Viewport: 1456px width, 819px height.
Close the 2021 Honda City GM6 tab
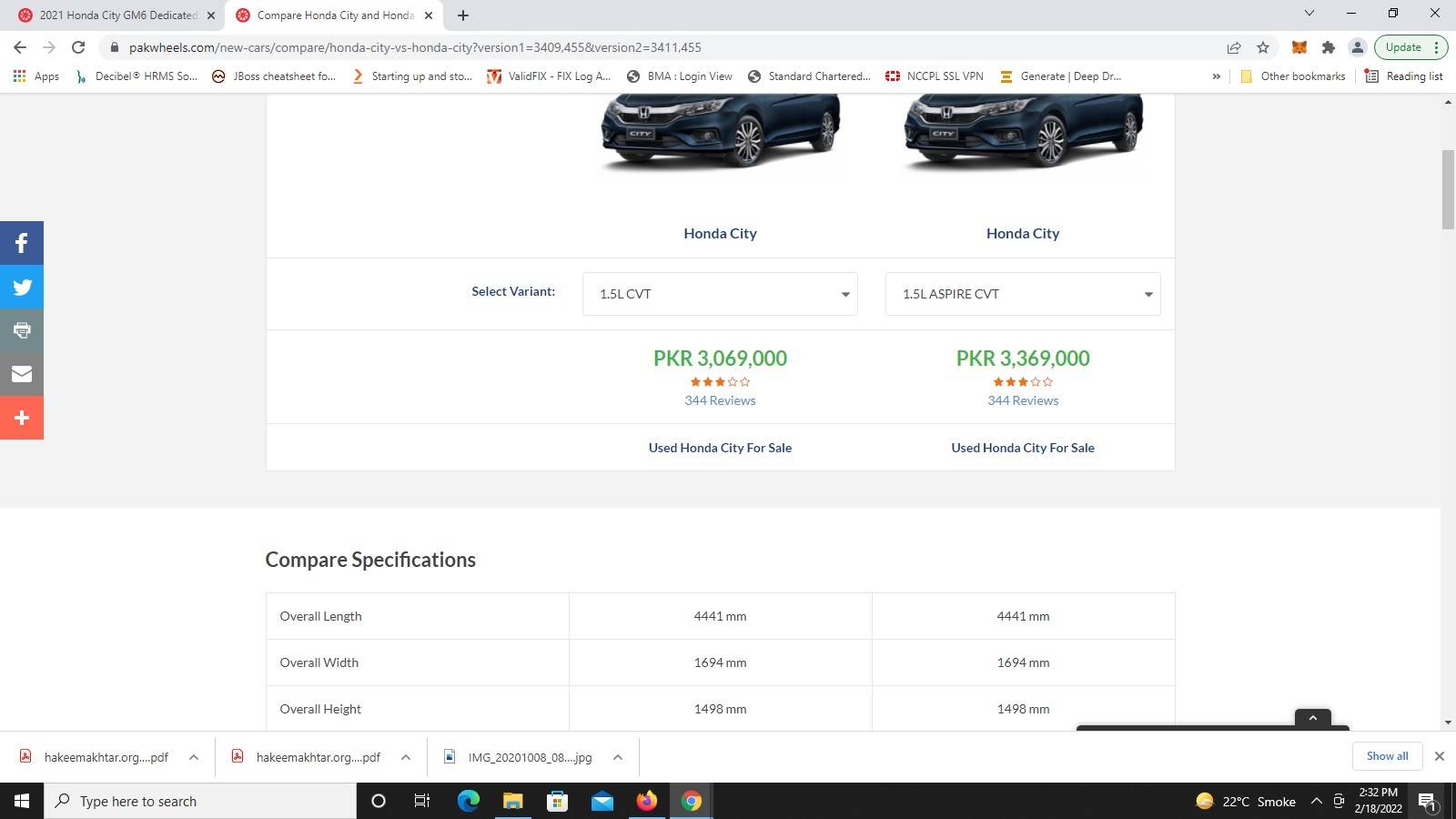coord(211,15)
